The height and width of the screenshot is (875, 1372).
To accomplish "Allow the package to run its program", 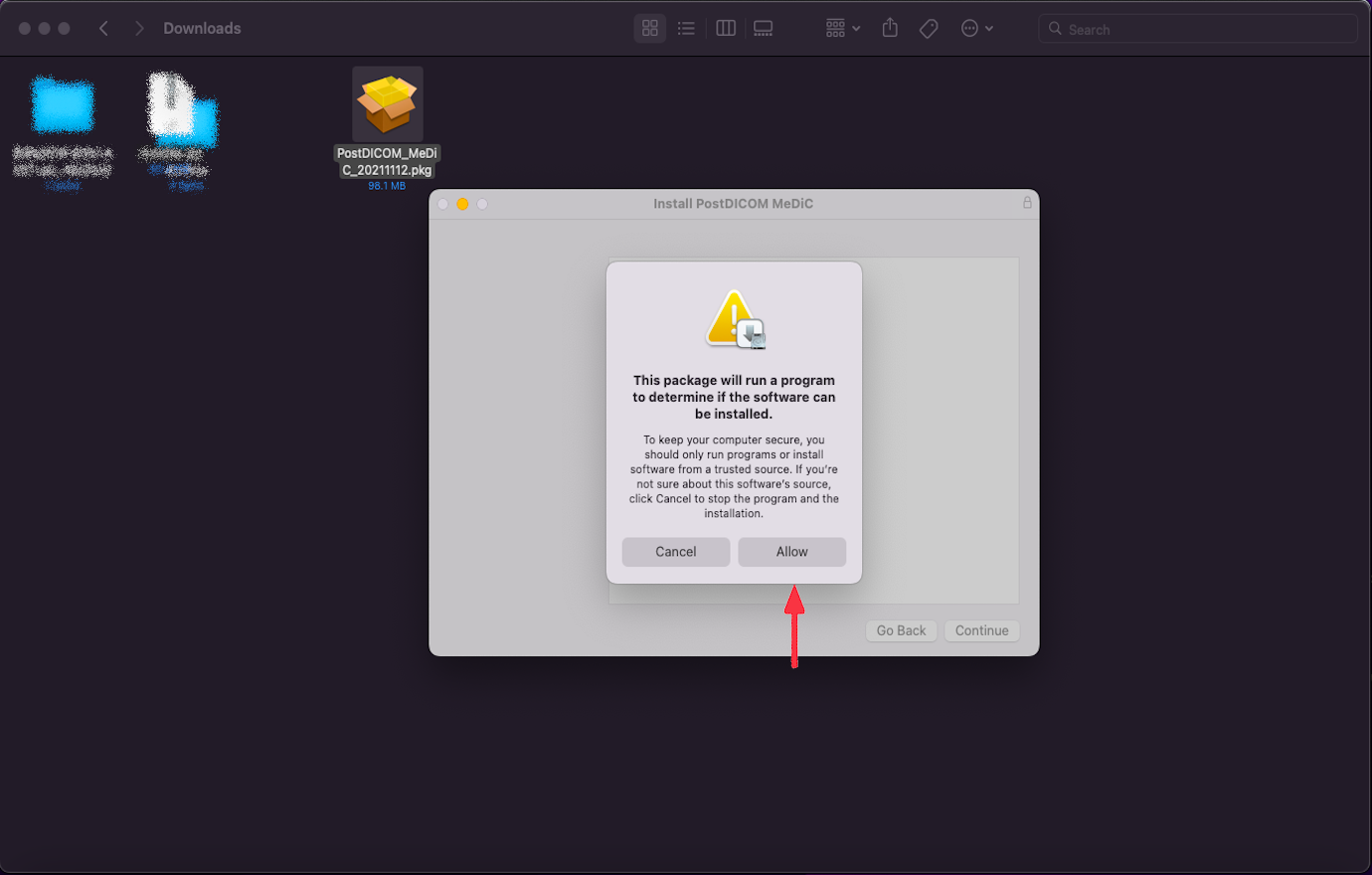I will [x=791, y=552].
